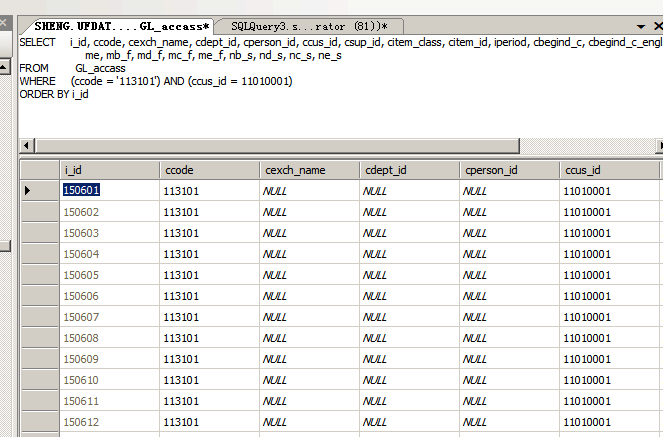The image size is (663, 437).
Task: Select the row header for row 150608
Action: point(40,338)
